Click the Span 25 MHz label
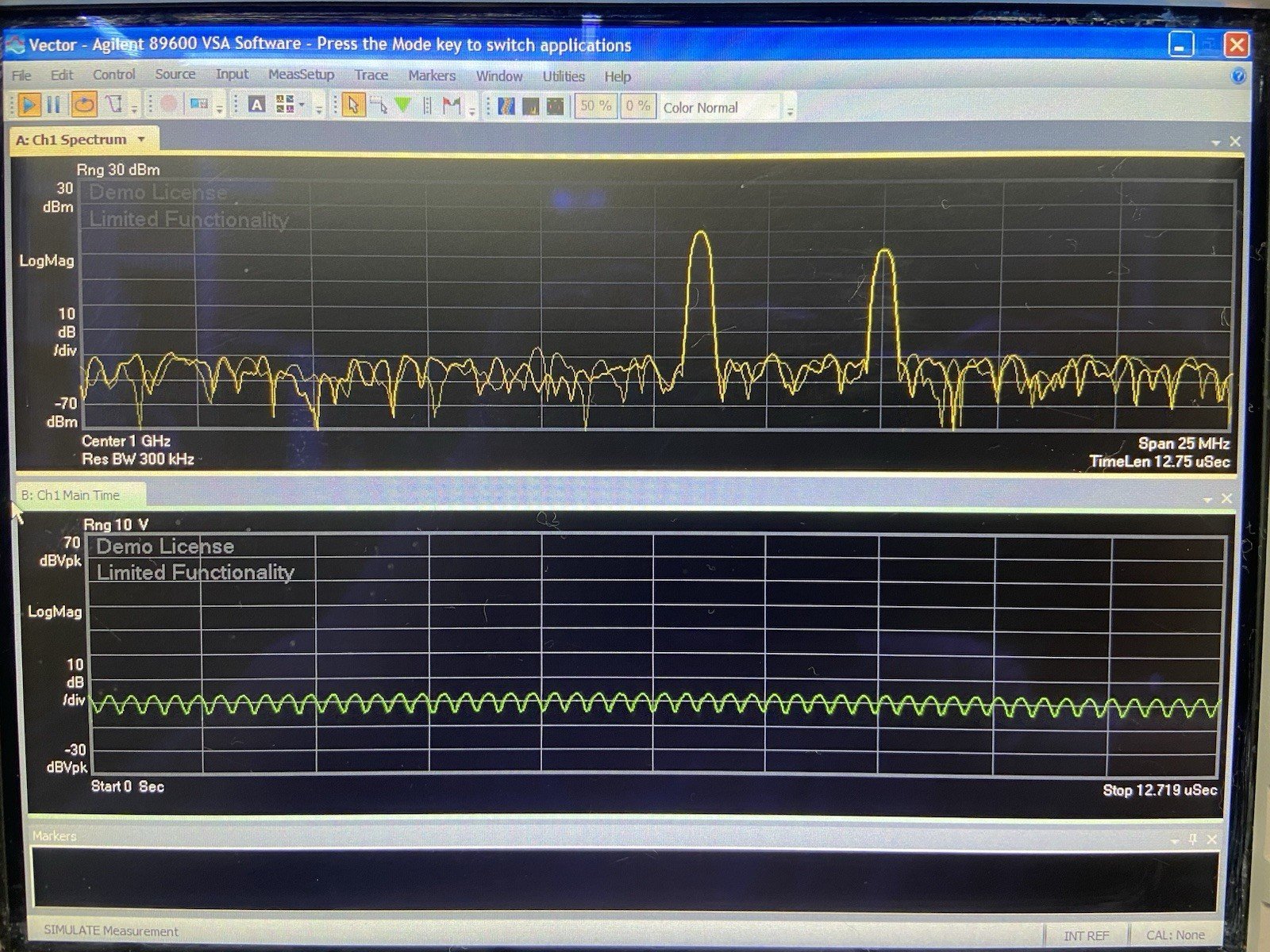The width and height of the screenshot is (1270, 952). [1183, 443]
